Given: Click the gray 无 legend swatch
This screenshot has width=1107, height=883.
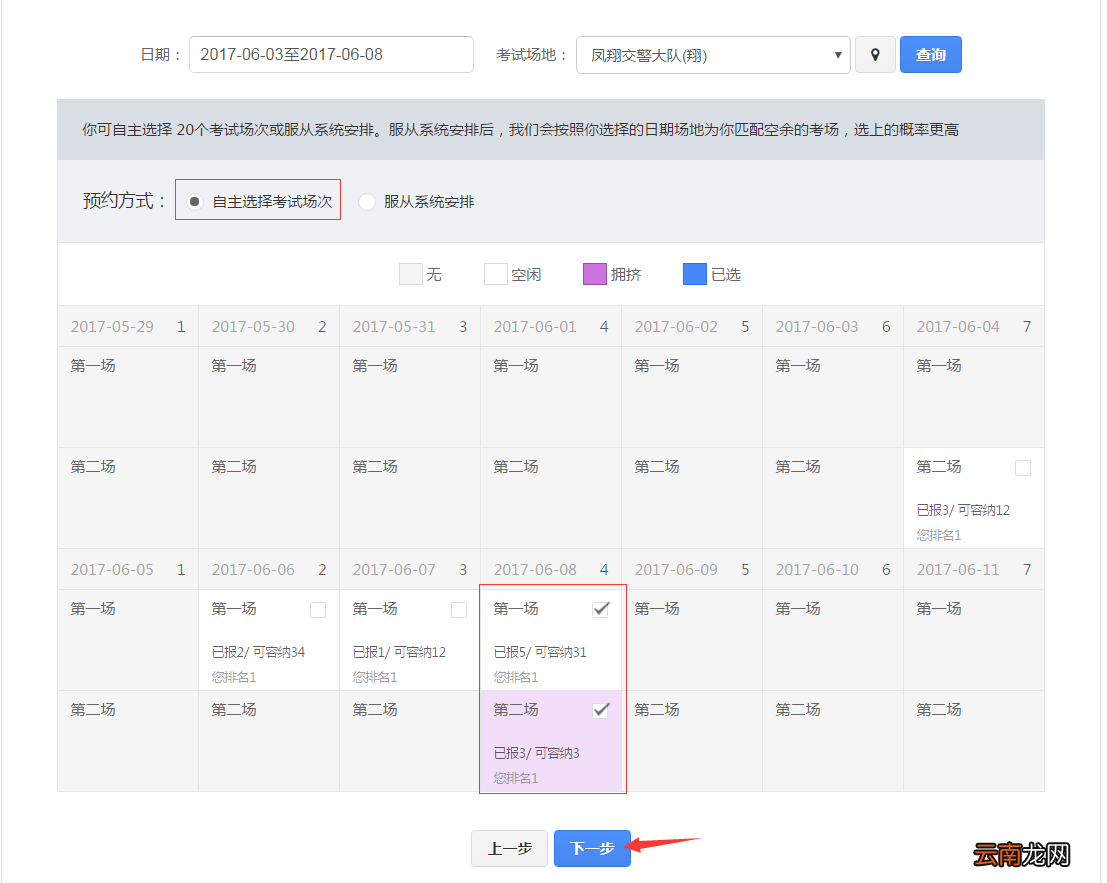Looking at the screenshot, I should coord(410,274).
